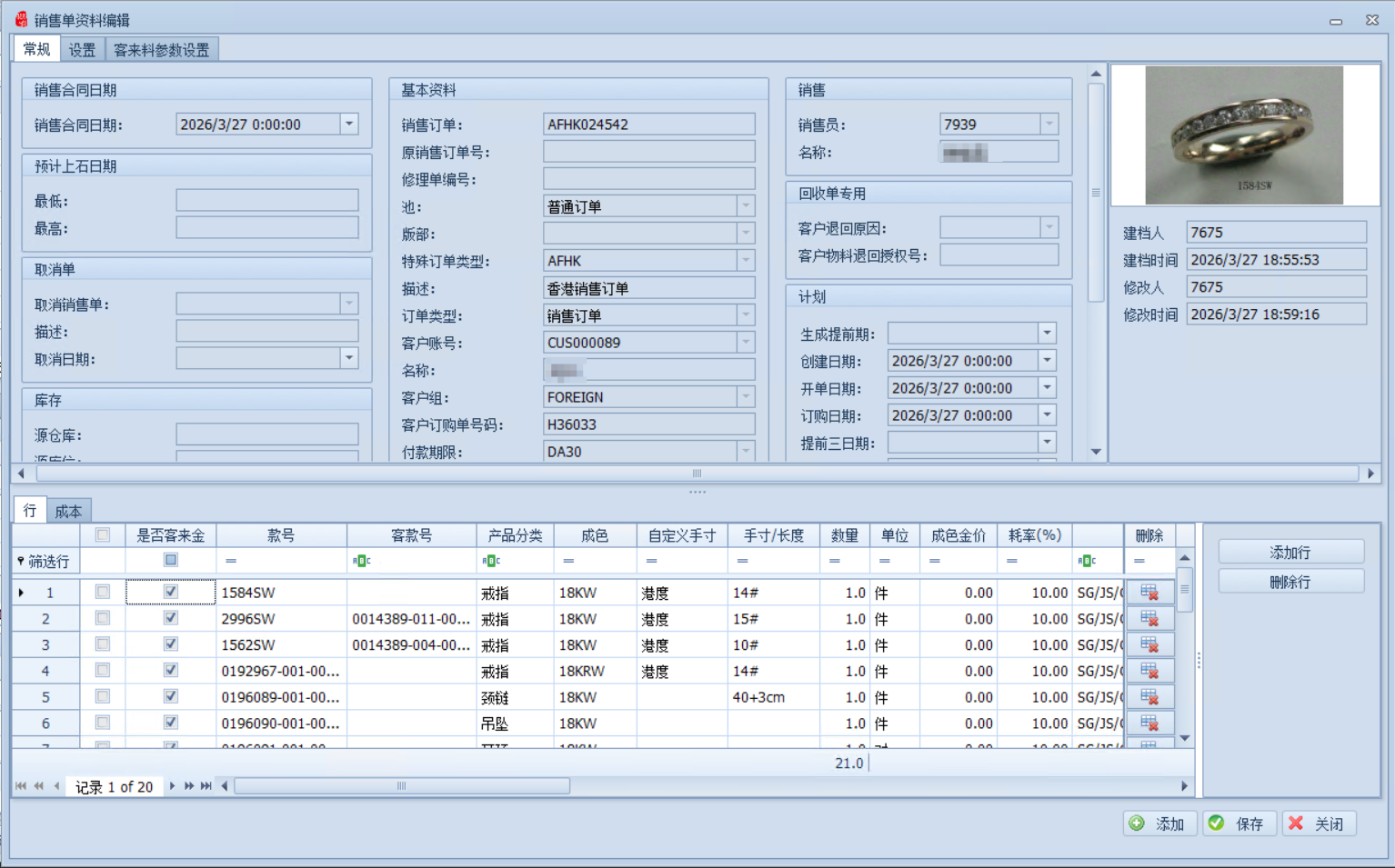The height and width of the screenshot is (868, 1395).
Task: Open filter operator icon in 成色 filter cell
Action: coord(568,561)
